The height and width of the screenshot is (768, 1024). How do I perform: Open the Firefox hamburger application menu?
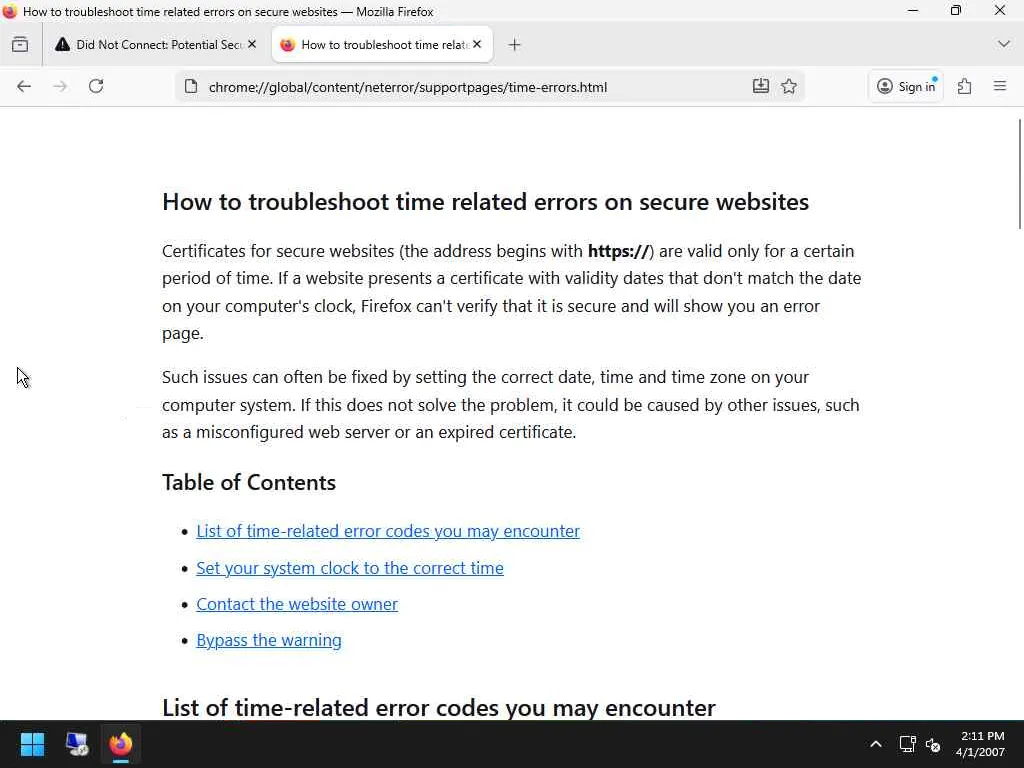pyautogui.click(x=1000, y=86)
